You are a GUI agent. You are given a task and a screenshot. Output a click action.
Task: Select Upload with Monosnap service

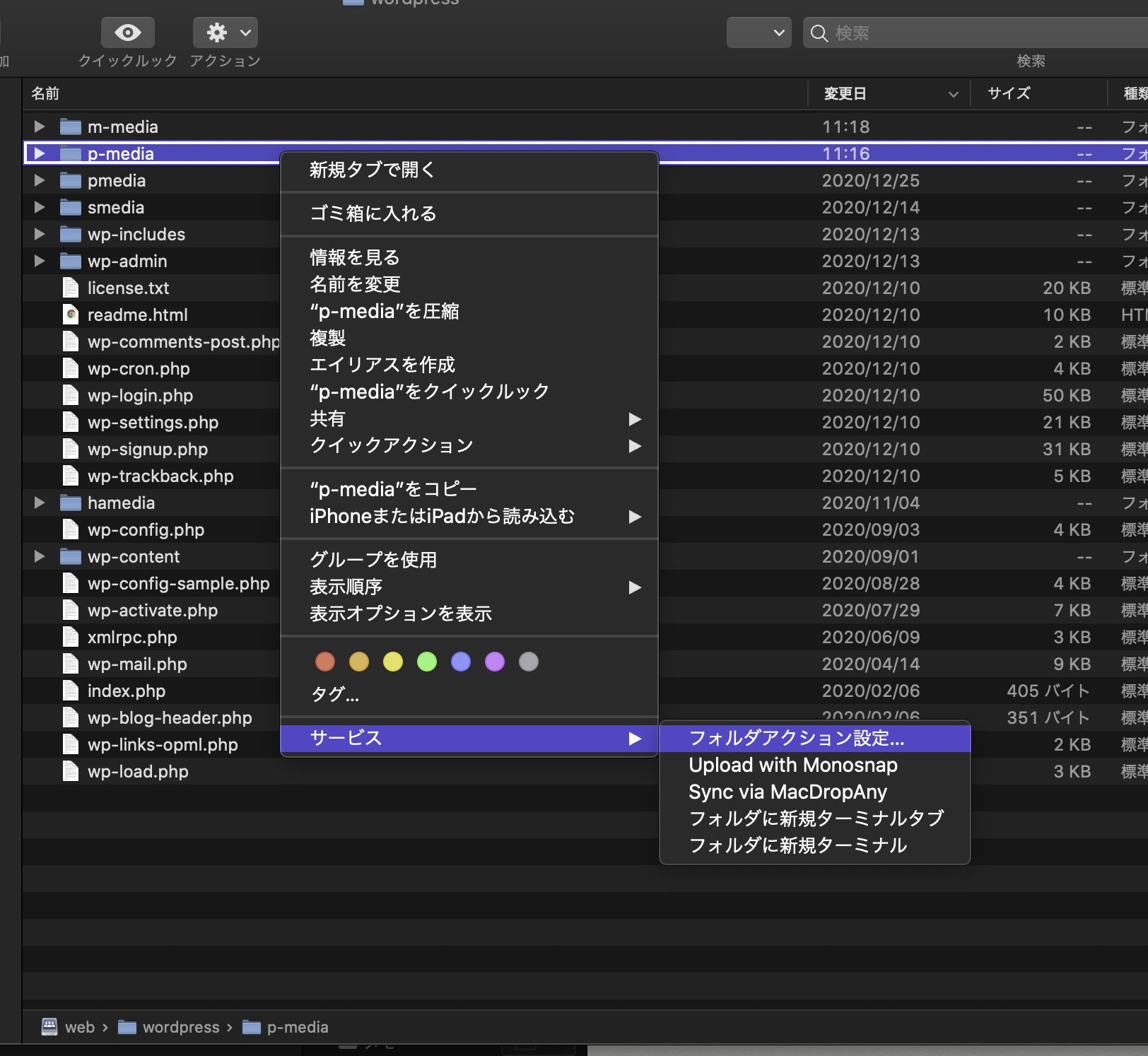click(x=792, y=765)
